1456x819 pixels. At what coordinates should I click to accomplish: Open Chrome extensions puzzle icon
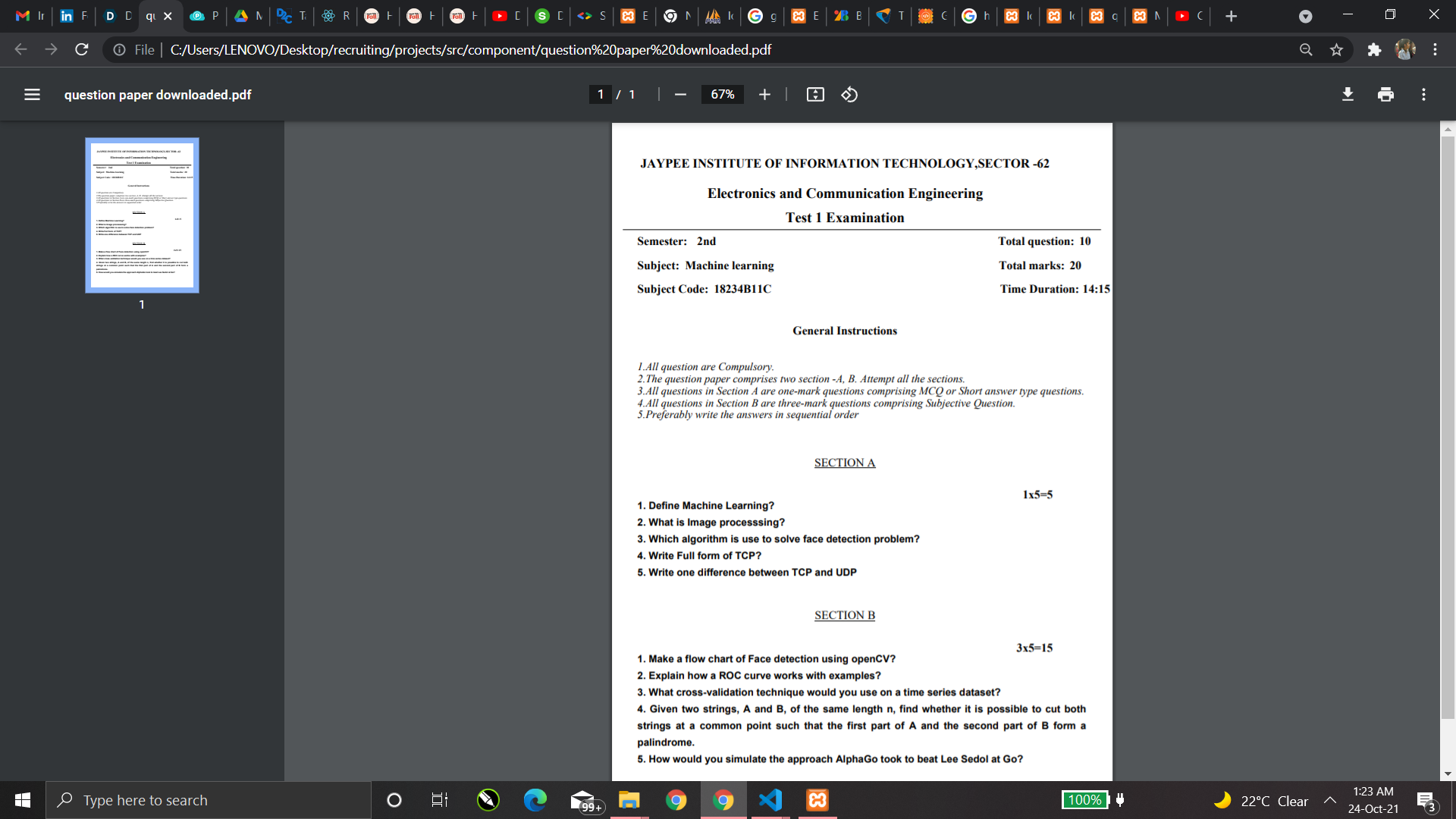coord(1374,50)
